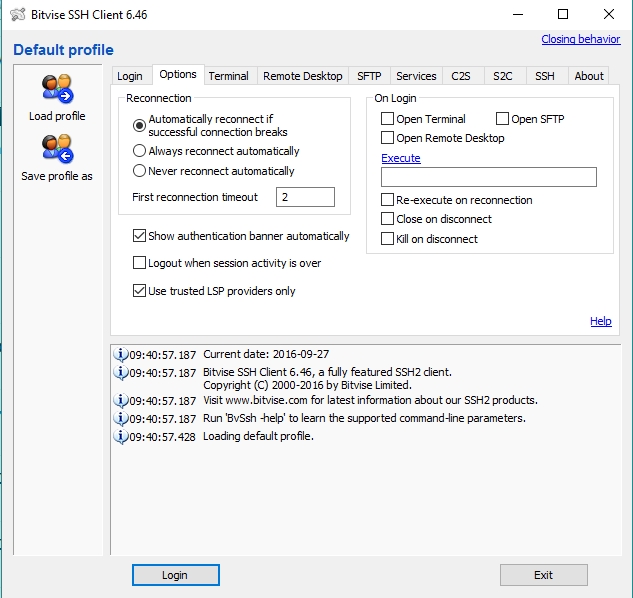Select 'Always reconnect automatically' option
This screenshot has height=598, width=633.
pyautogui.click(x=139, y=151)
